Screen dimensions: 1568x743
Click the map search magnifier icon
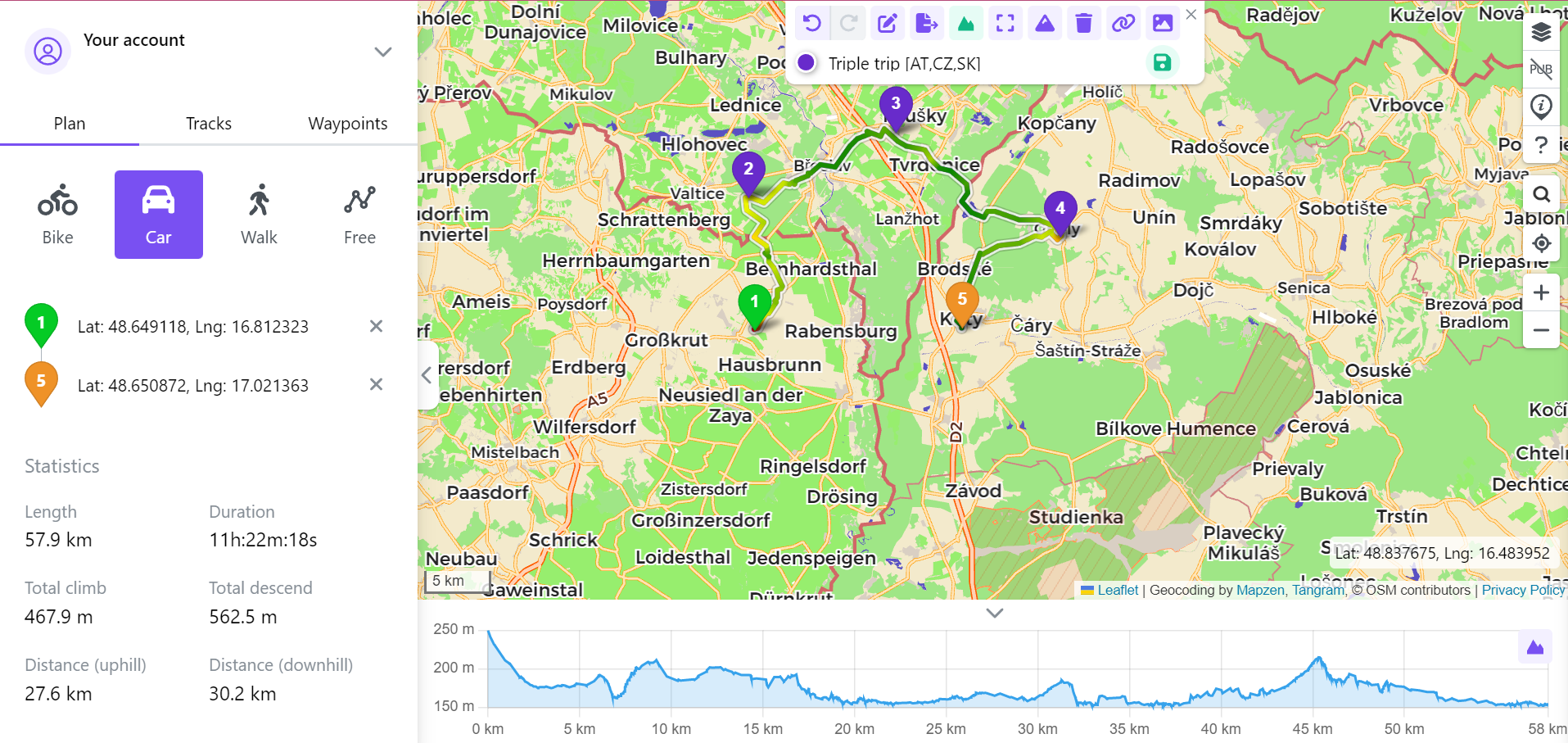pos(1541,194)
